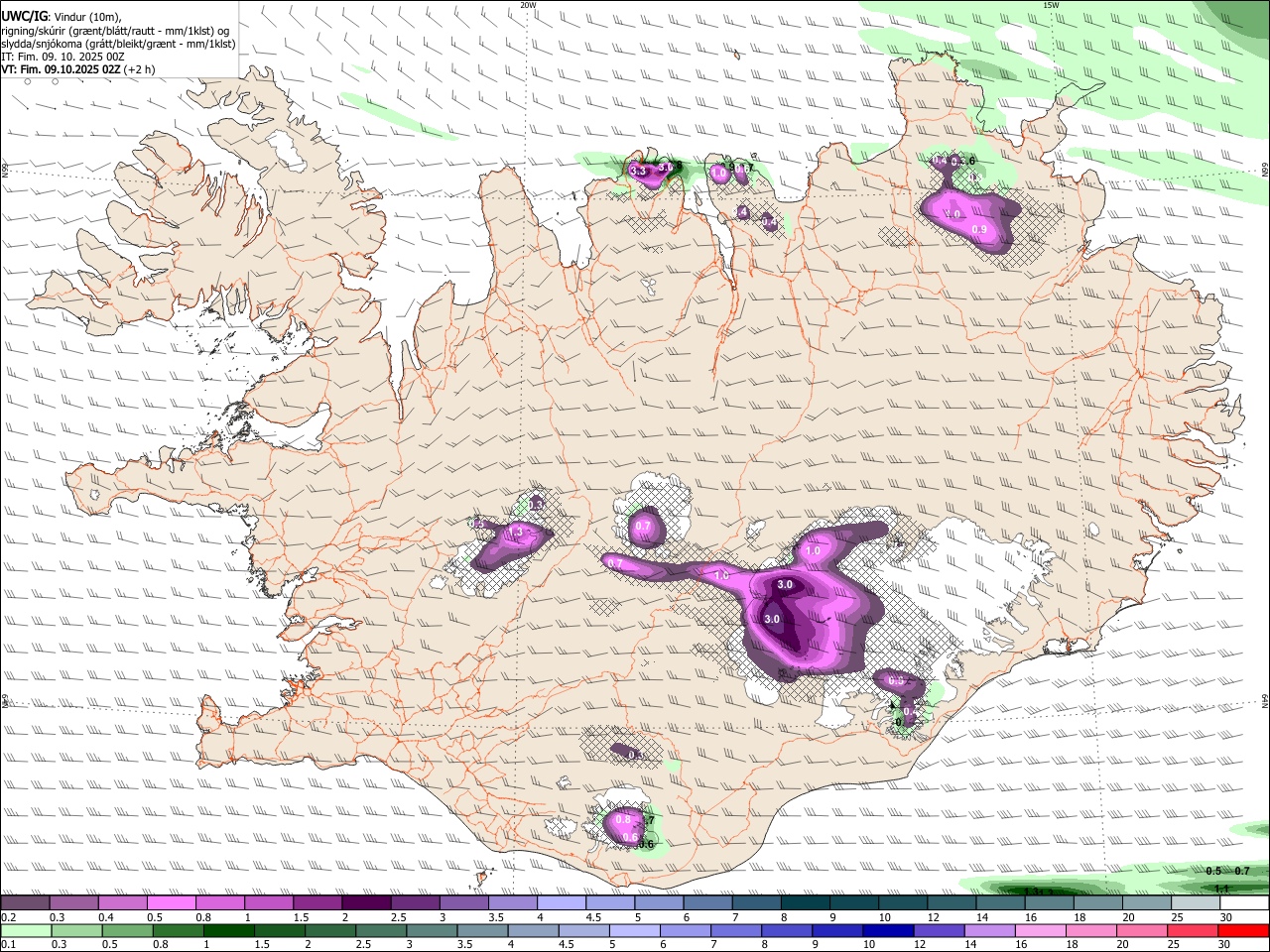Pick snow legend swatch between 2.5 and 3
Viewport: 1270px width, 952px height.
pyautogui.click(x=416, y=902)
